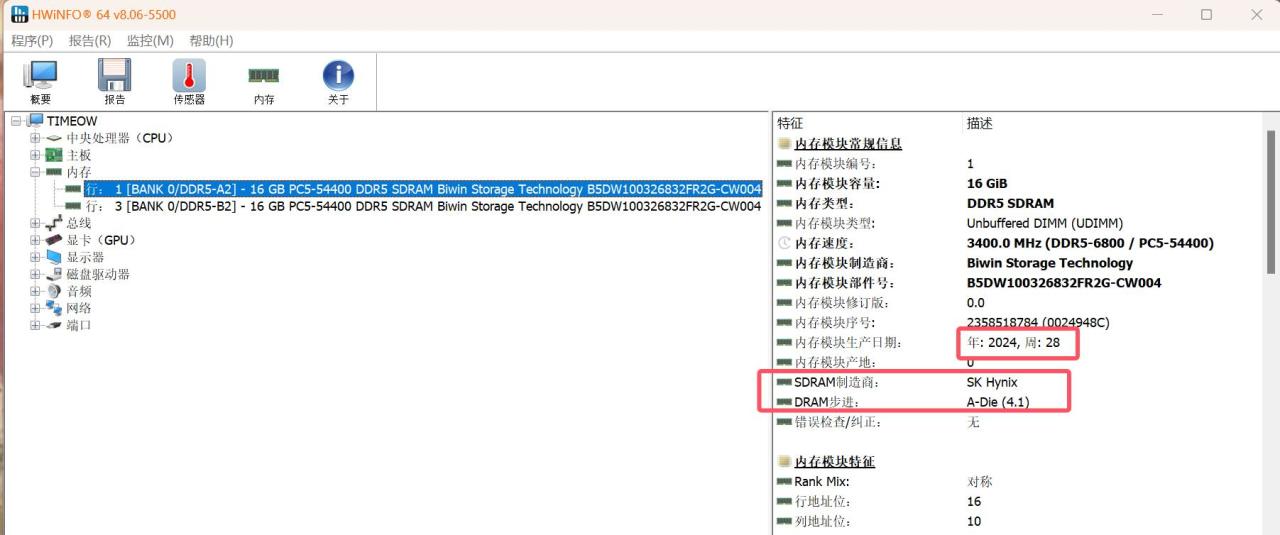Click the 3400.0 MHz memory speed value
This screenshot has height=535, width=1280.
[x=1090, y=243]
